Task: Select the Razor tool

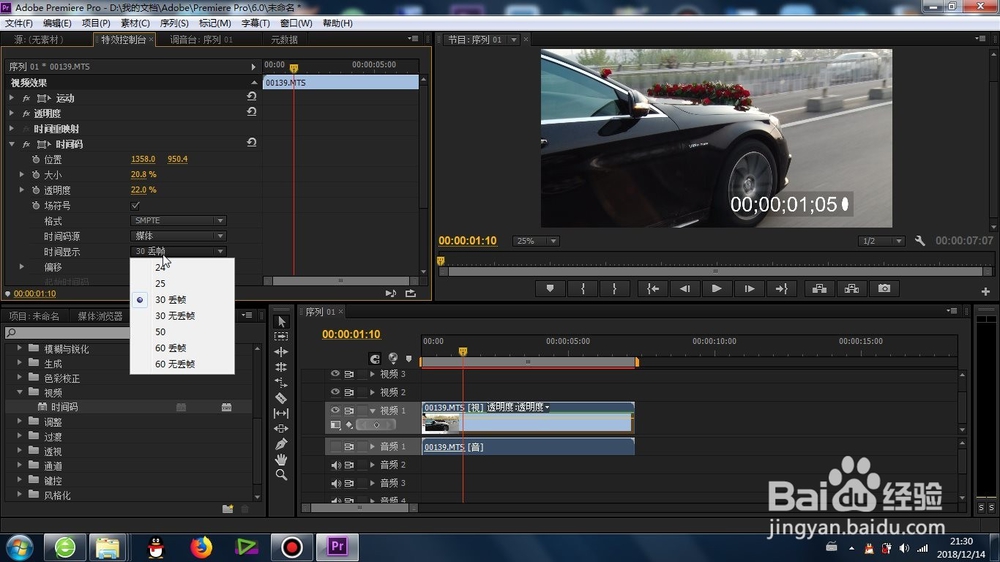Action: (x=281, y=398)
